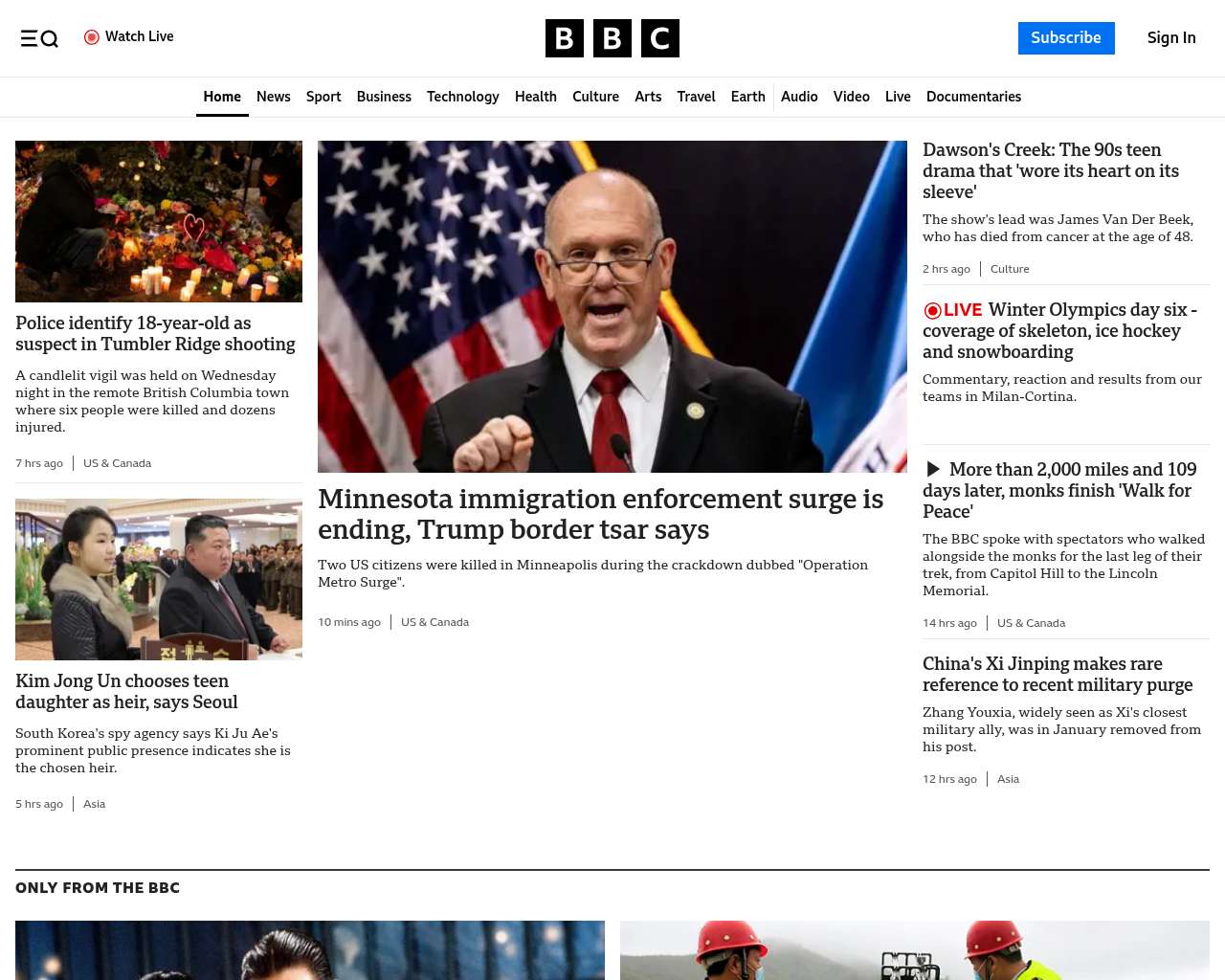The width and height of the screenshot is (1225, 980).
Task: Click the '2 hrs ago' timestamp
Action: 947,269
